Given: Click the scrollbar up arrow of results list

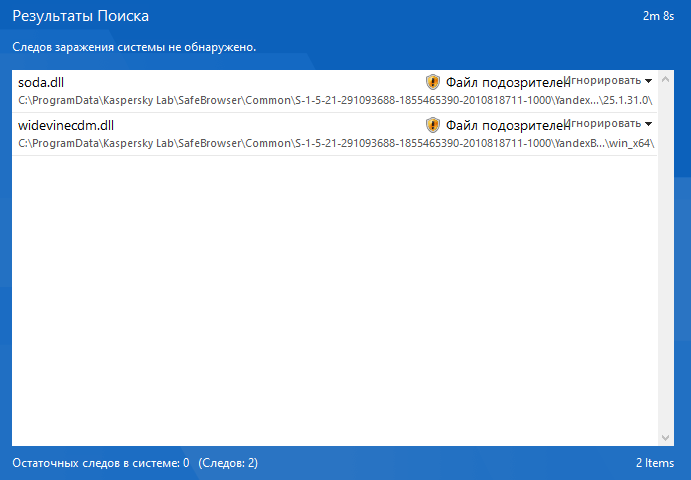Looking at the screenshot, I should [x=665, y=79].
